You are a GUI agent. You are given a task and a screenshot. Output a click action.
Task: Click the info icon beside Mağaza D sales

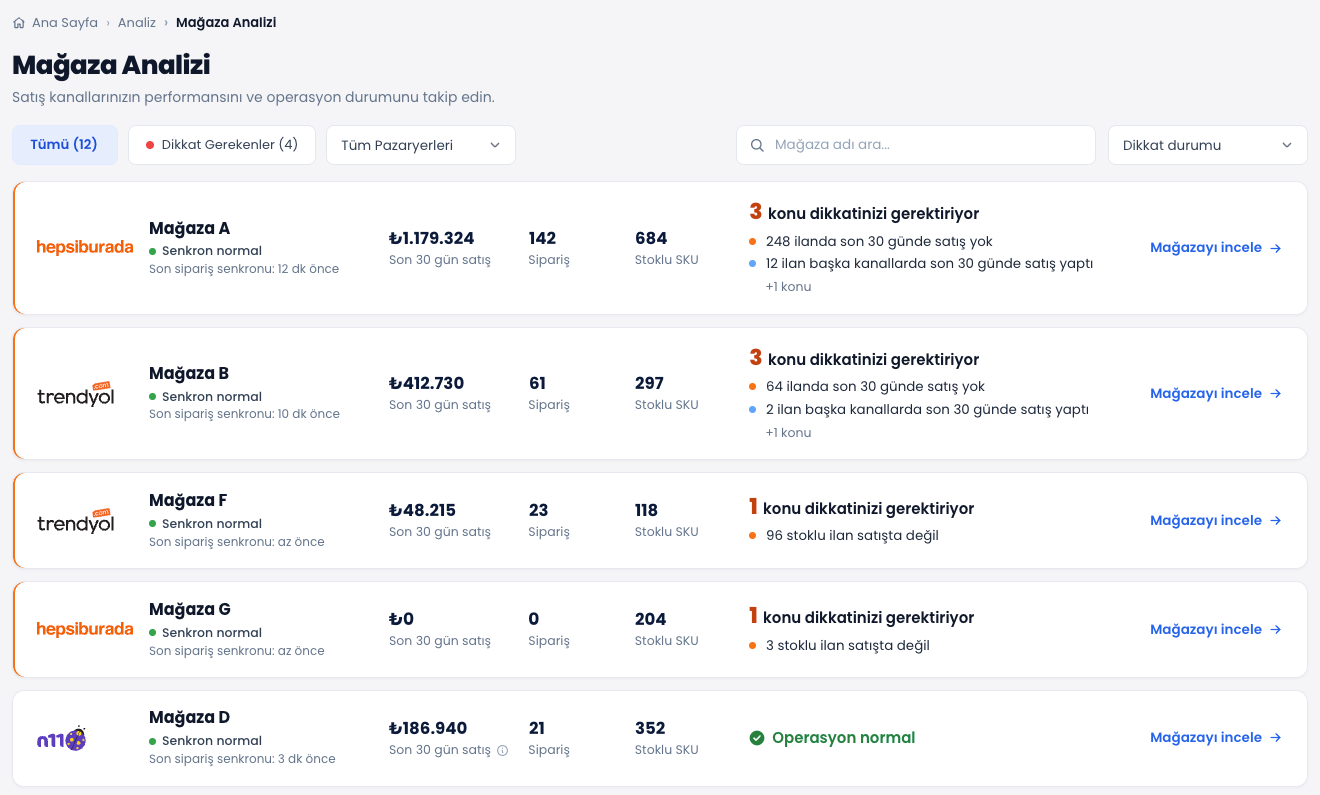503,750
